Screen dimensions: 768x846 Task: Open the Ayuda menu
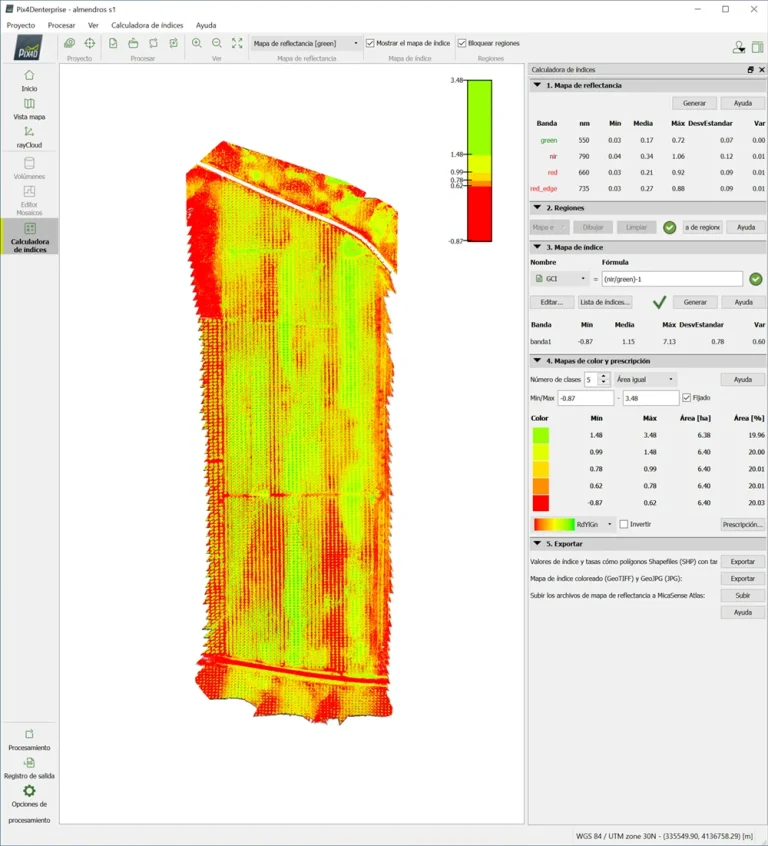[206, 25]
